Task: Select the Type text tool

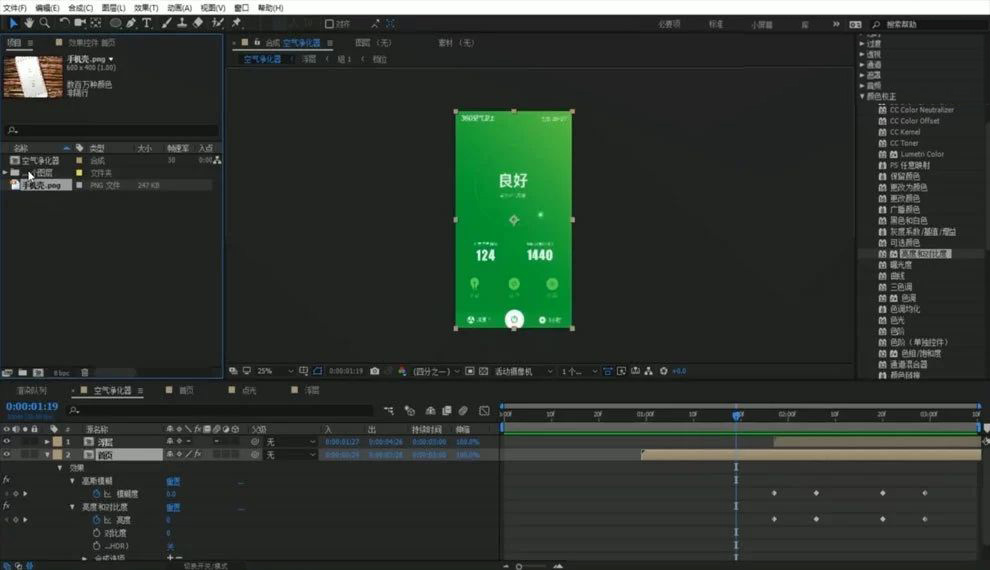Action: click(x=147, y=23)
